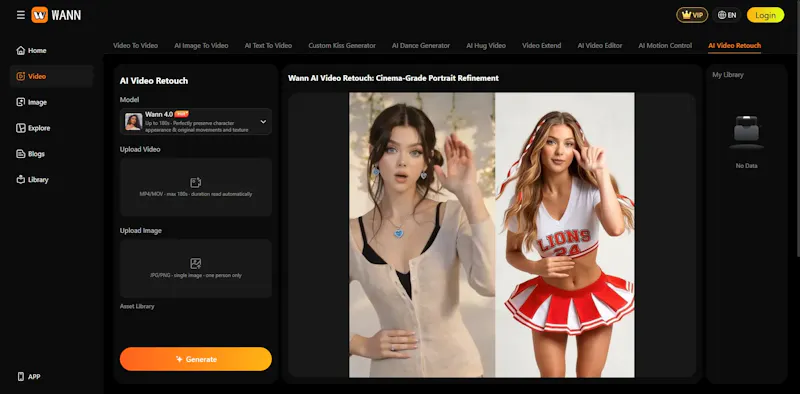800x394 pixels.
Task: Click the 'My Library' heading
Action: point(728,75)
